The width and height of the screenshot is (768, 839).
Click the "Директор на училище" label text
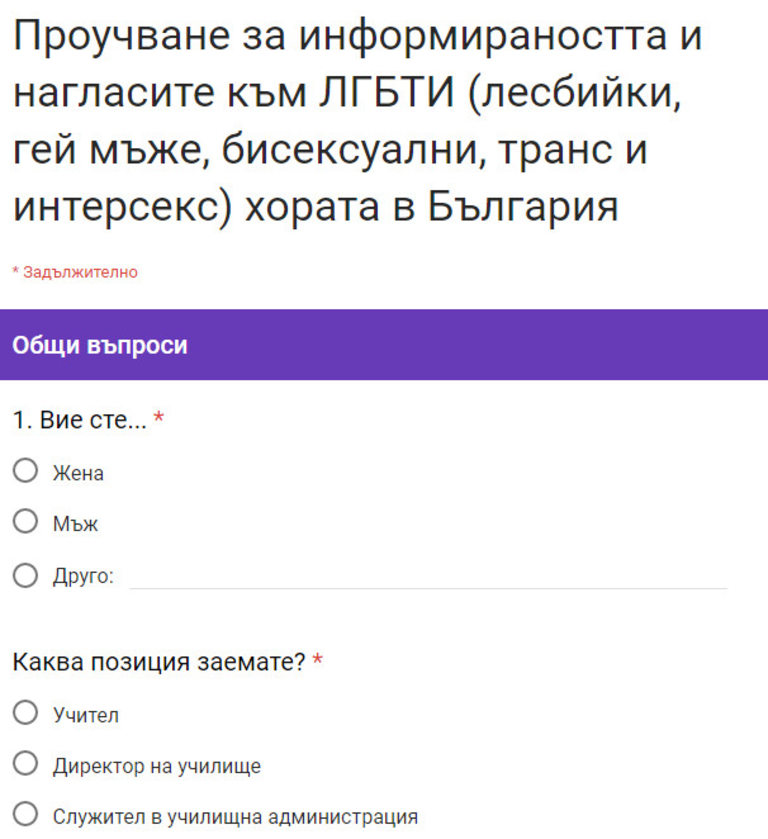tap(156, 767)
